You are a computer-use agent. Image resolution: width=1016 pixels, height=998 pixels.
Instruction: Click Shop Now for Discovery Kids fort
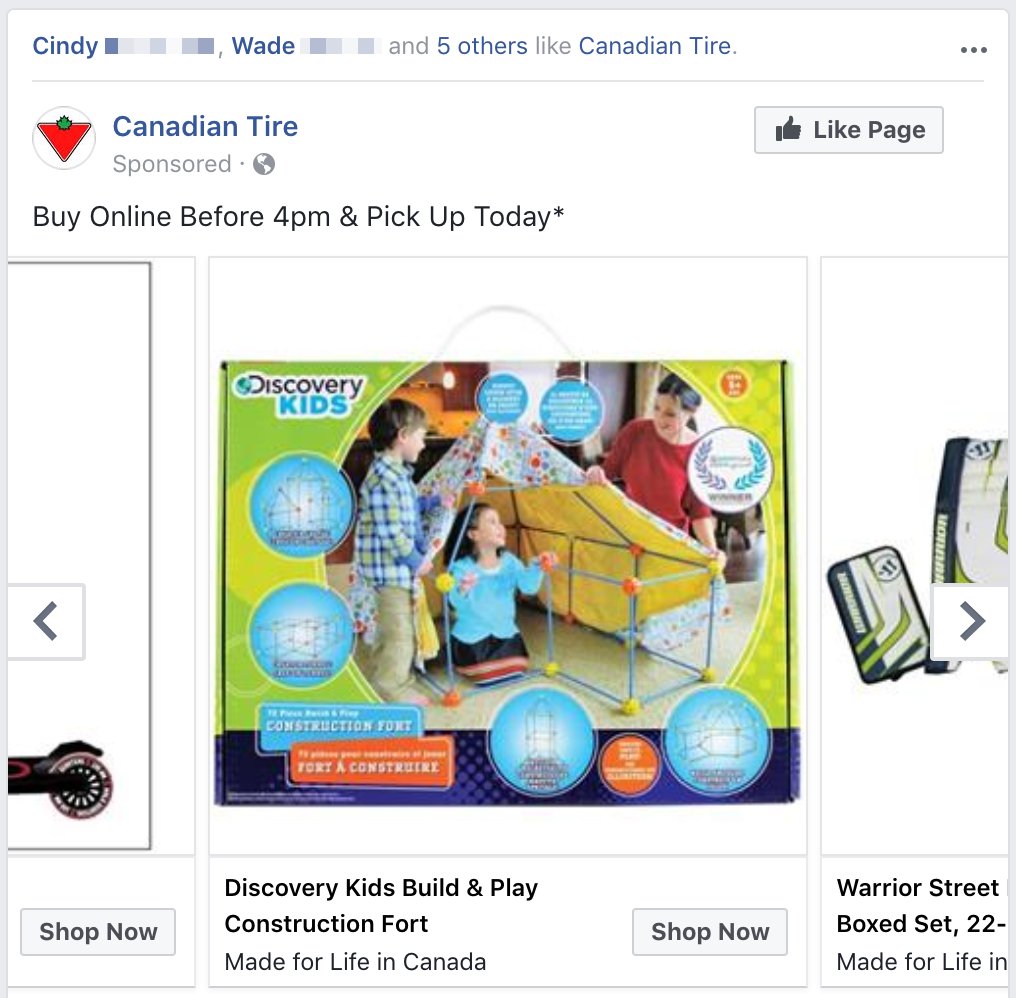709,932
